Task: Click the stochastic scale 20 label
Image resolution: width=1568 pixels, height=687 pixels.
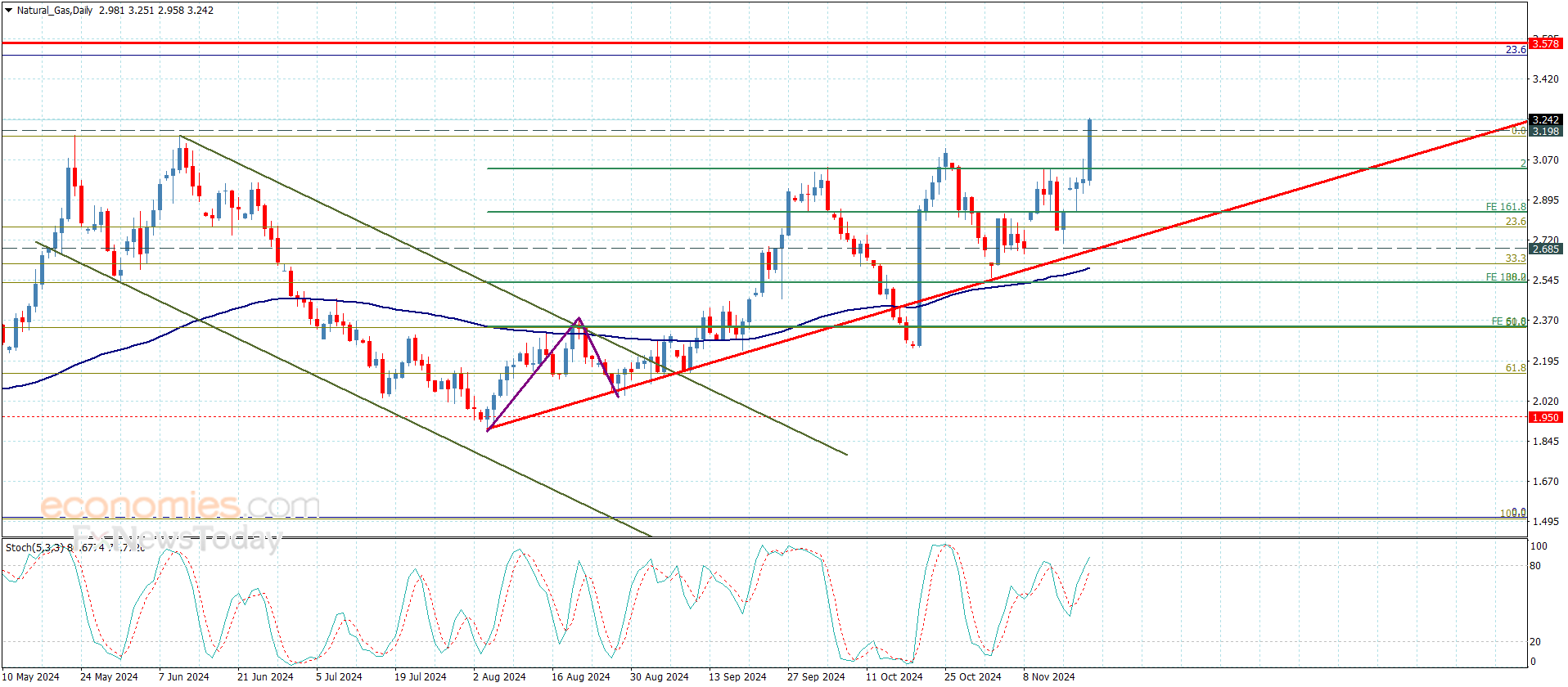Action: tap(1535, 642)
